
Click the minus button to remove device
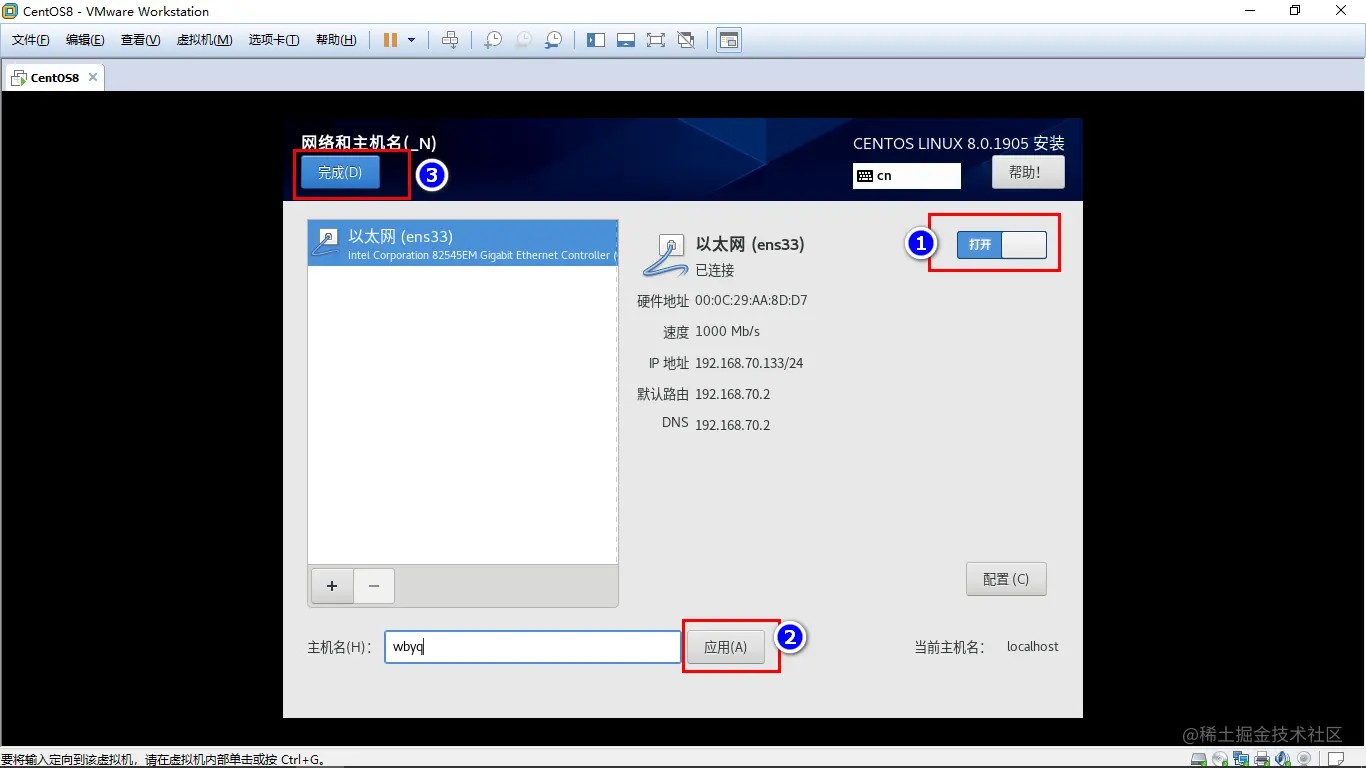coord(374,586)
